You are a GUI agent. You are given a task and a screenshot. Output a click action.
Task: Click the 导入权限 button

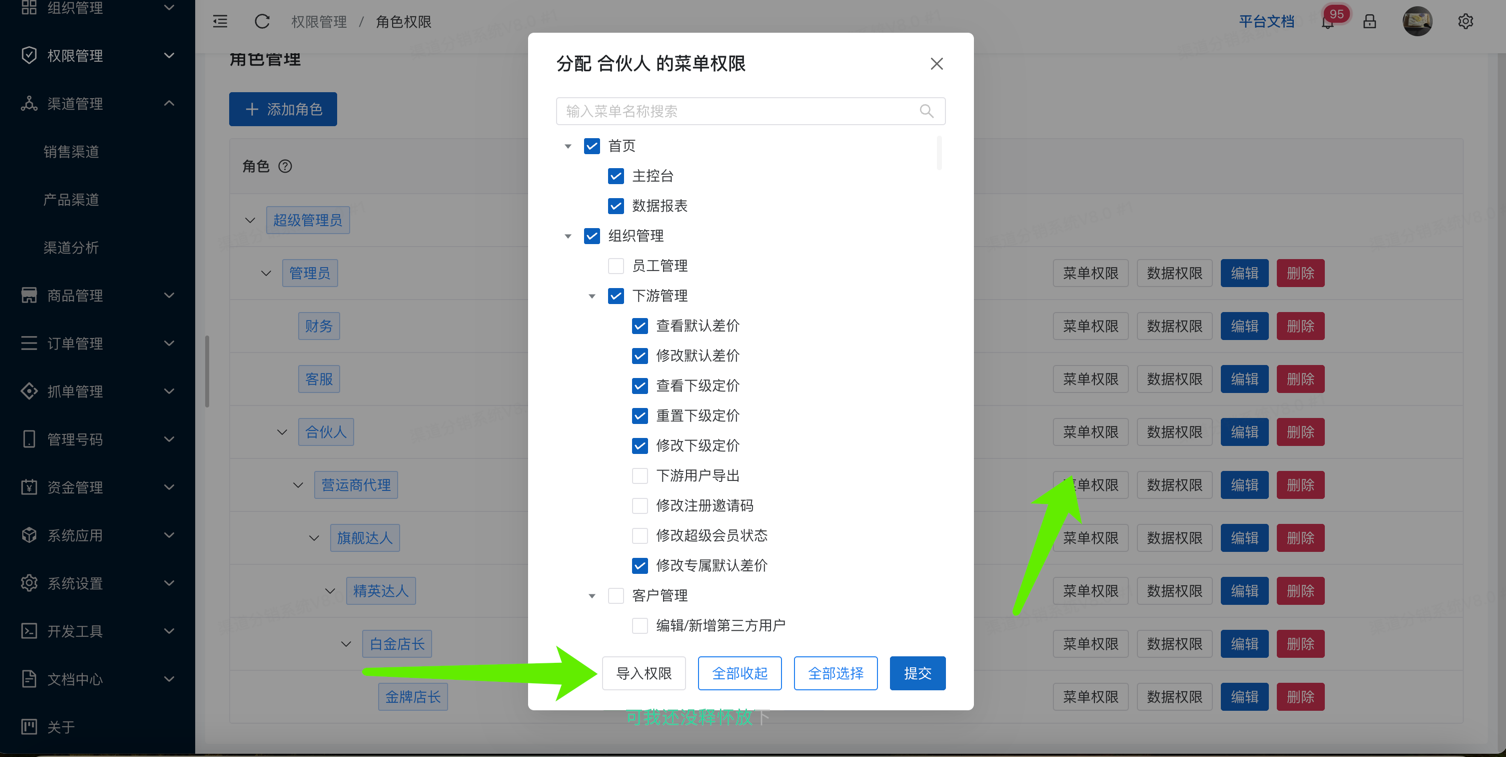coord(644,673)
